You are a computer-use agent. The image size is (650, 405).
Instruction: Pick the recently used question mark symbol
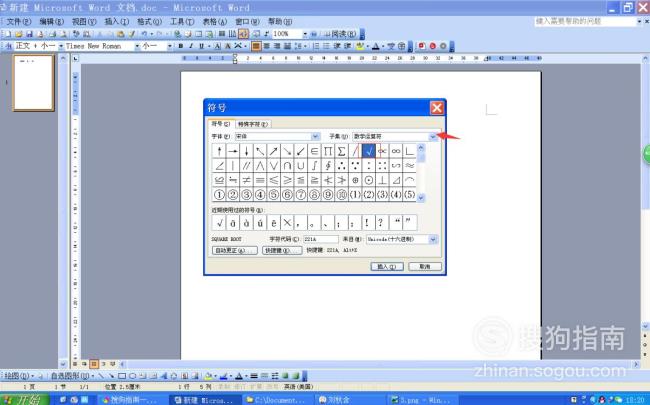381,223
